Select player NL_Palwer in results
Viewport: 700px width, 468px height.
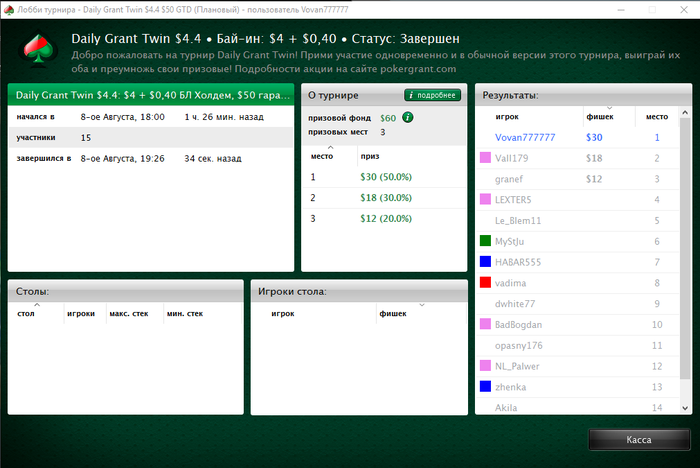(578, 366)
